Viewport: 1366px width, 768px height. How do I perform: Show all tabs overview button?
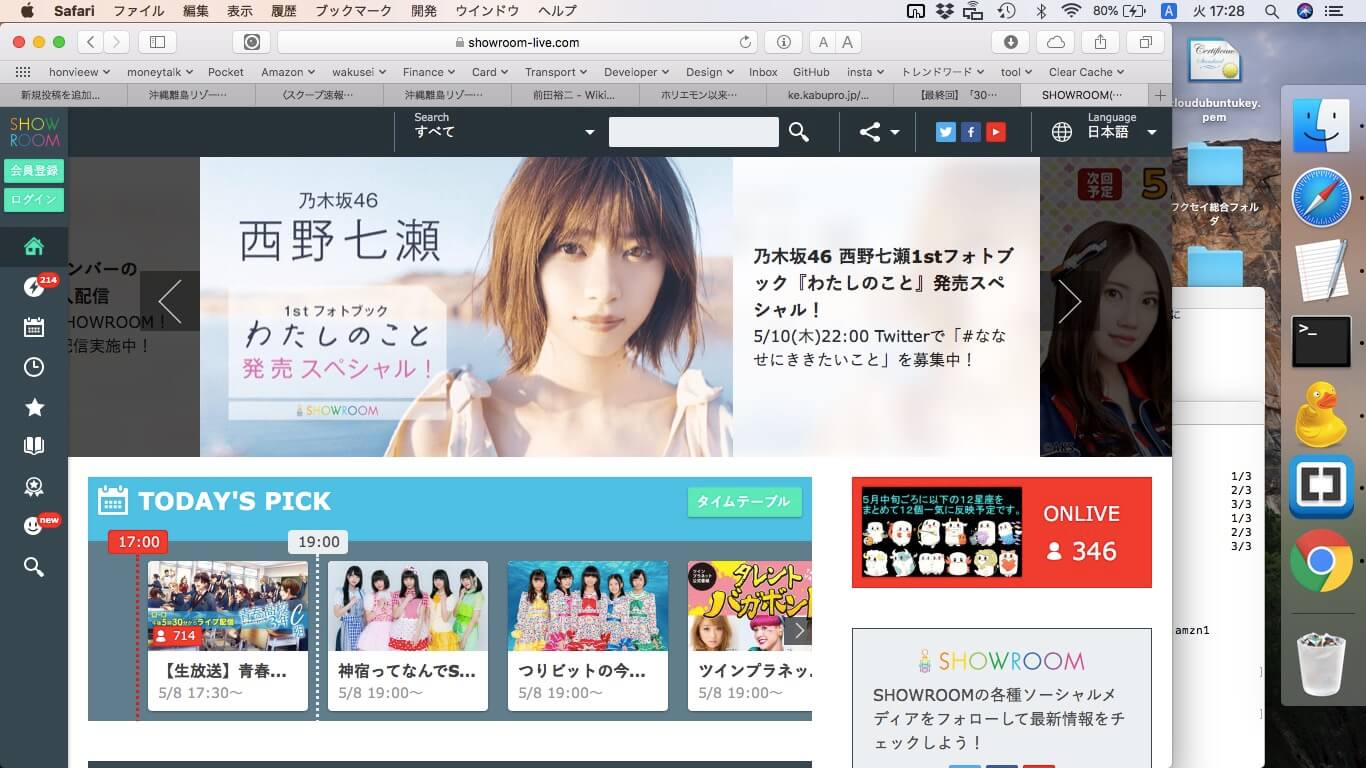click(1146, 42)
